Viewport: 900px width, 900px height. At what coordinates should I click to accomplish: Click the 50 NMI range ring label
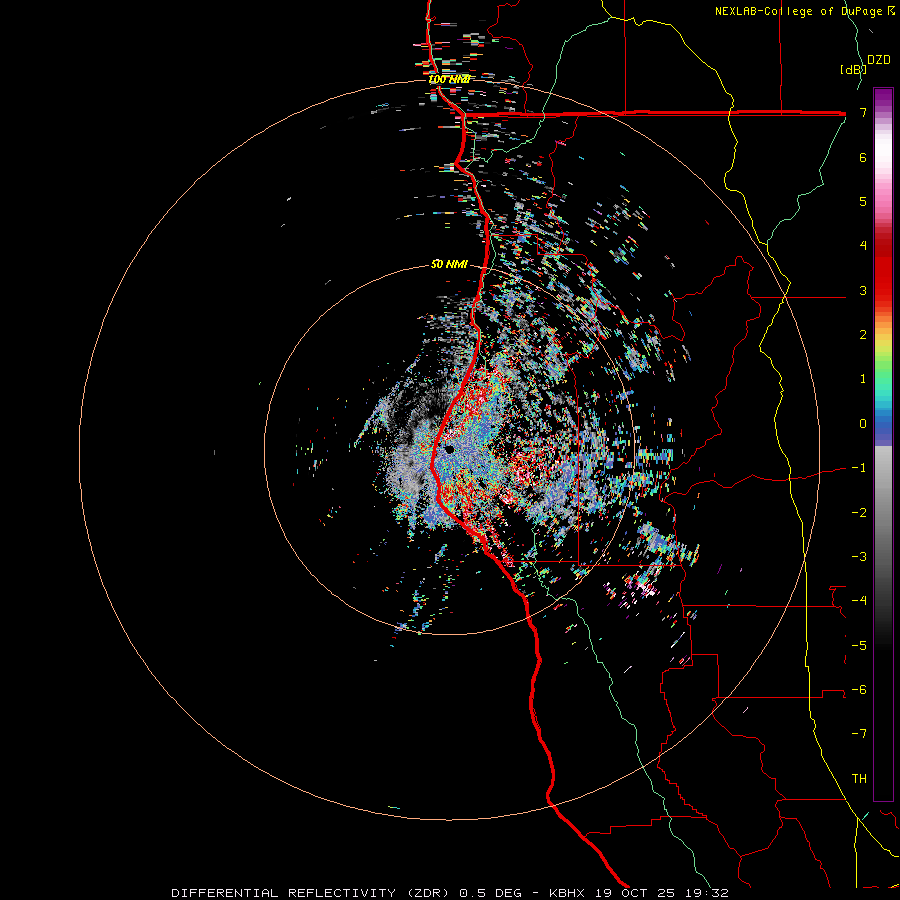click(x=449, y=264)
